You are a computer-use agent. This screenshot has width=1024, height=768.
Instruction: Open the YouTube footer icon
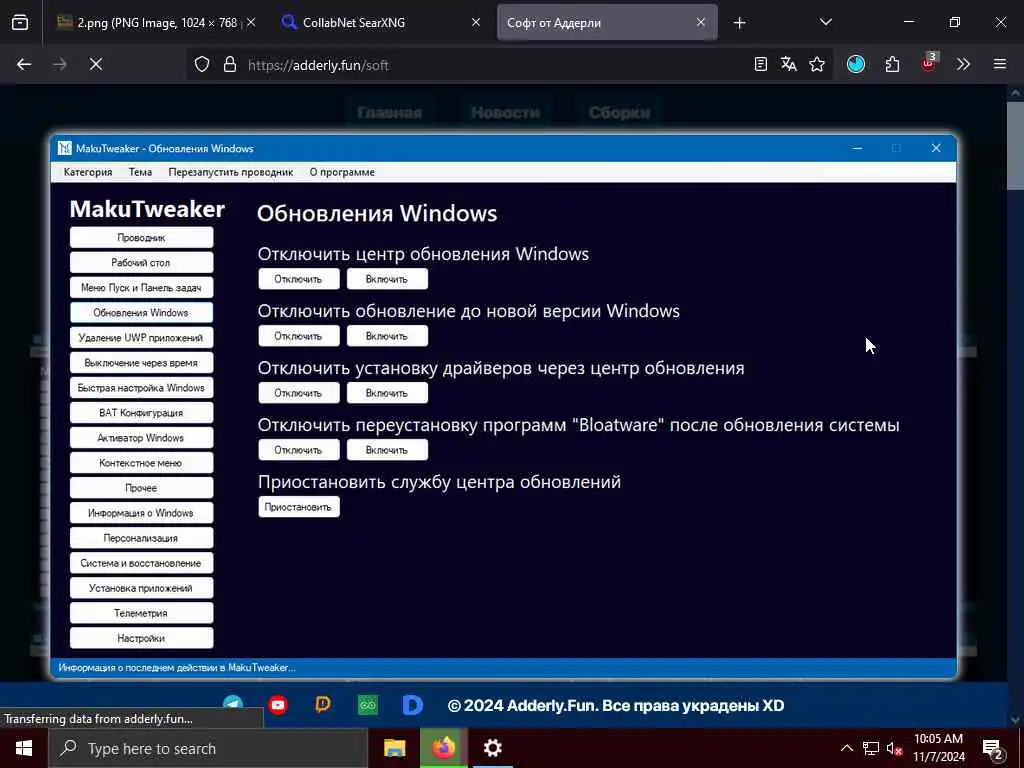click(278, 705)
